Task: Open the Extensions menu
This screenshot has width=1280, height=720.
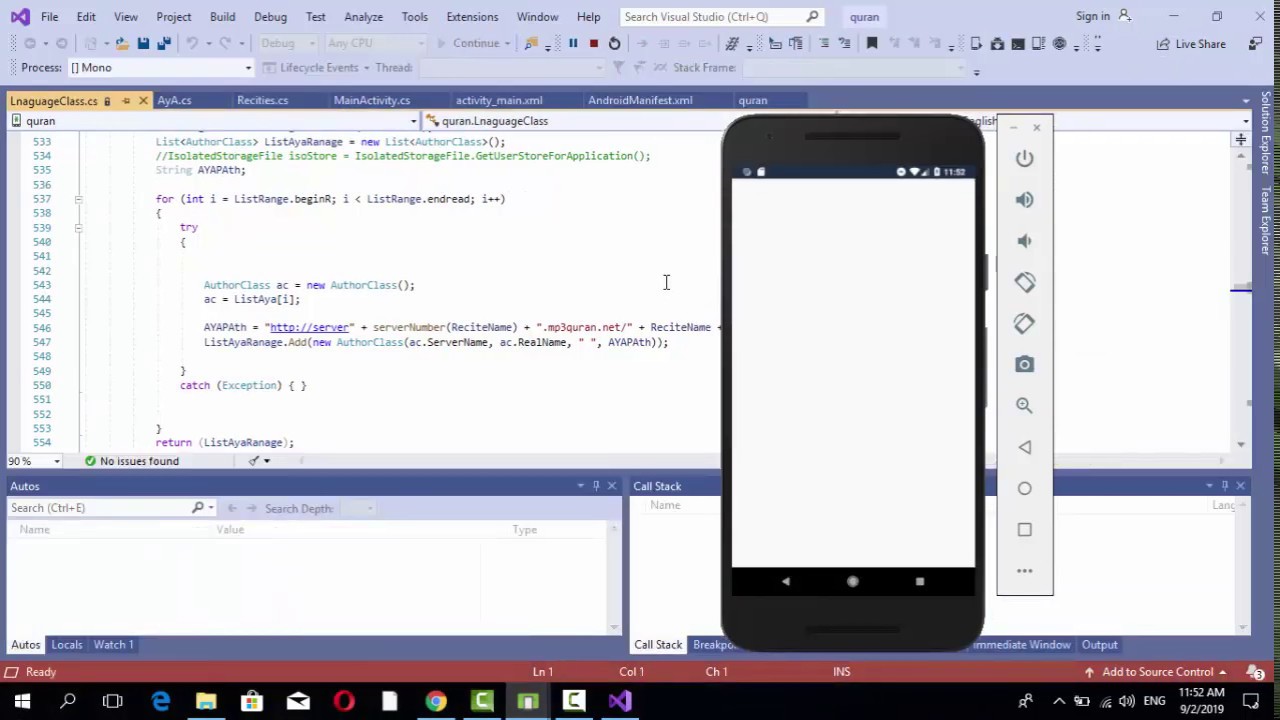Action: (472, 16)
